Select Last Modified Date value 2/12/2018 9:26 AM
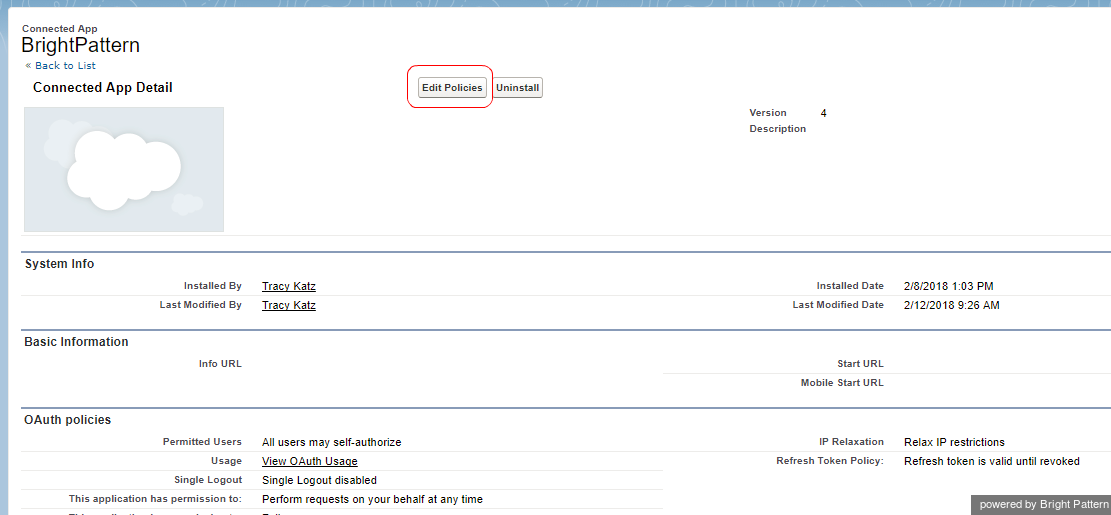Image resolution: width=1111 pixels, height=515 pixels. pyautogui.click(x=952, y=305)
